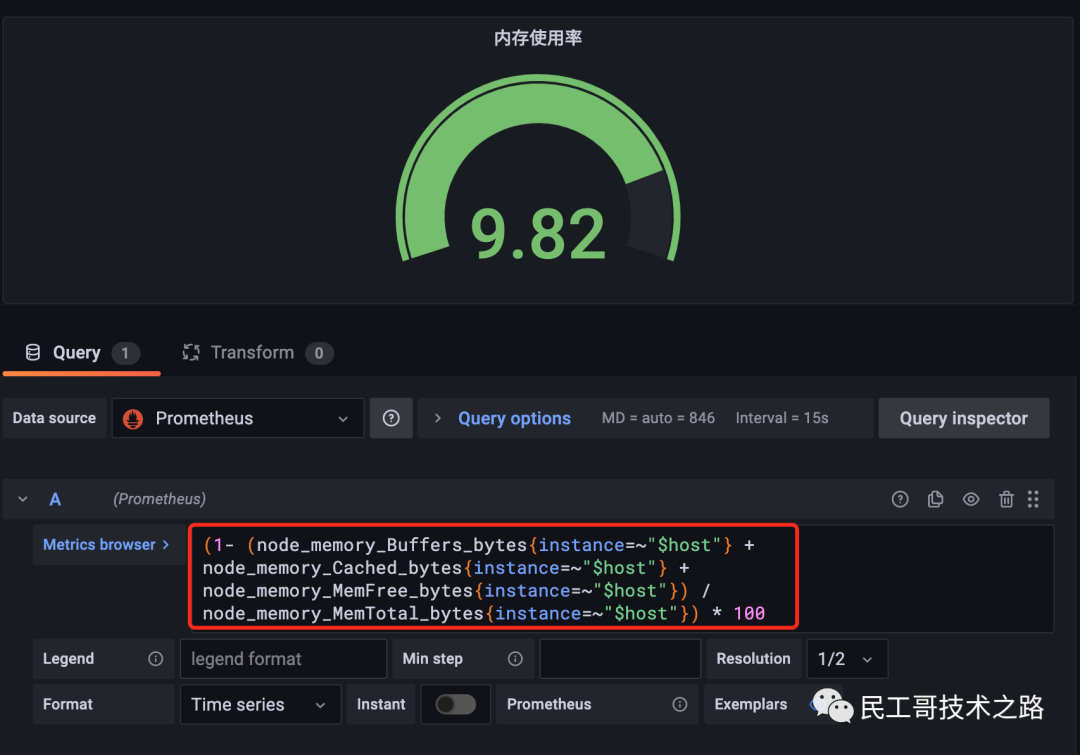Click the Interval = 15s text
1080x755 pixels.
pyautogui.click(x=782, y=418)
